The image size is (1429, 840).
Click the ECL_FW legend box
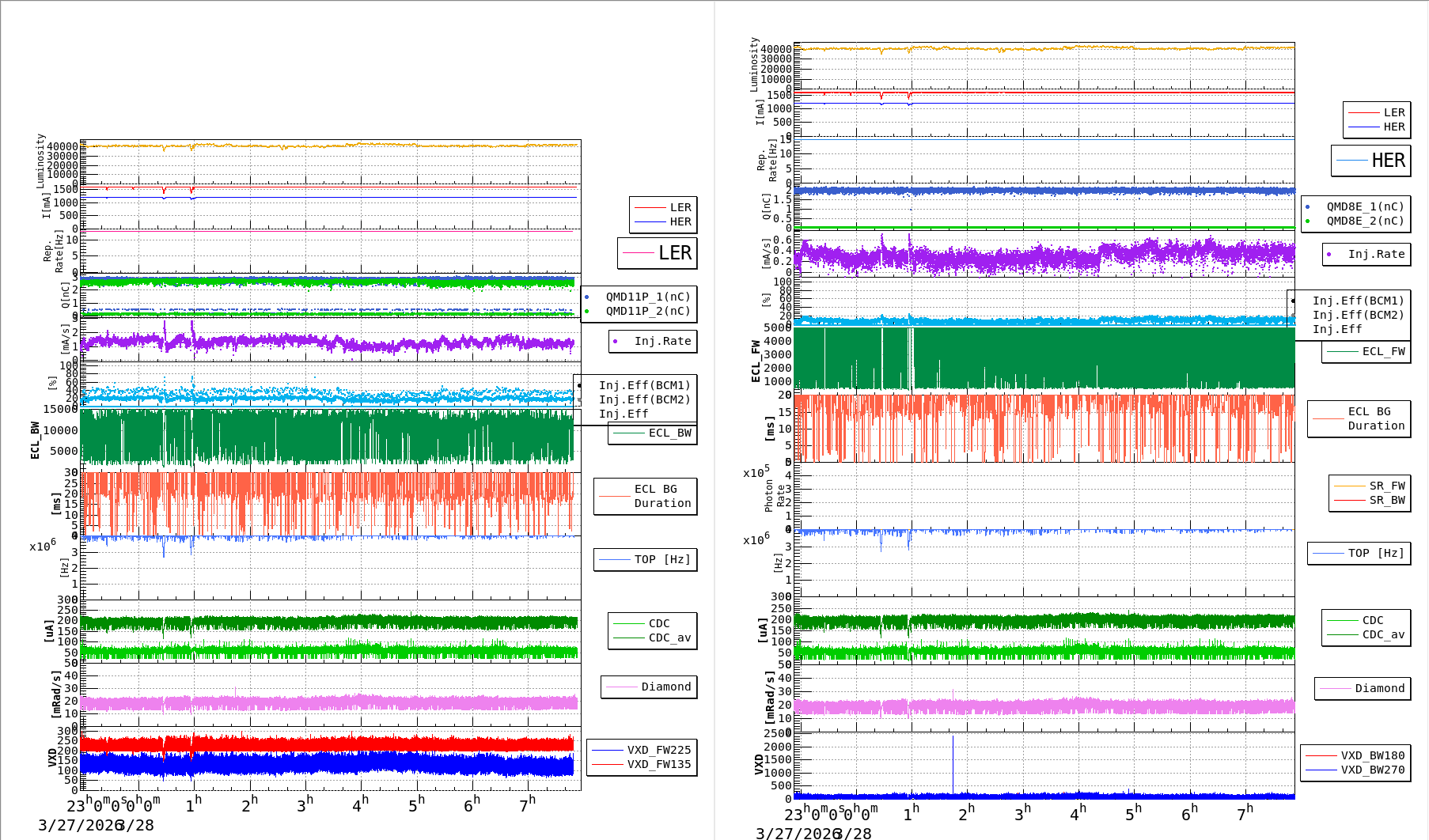pos(1366,352)
